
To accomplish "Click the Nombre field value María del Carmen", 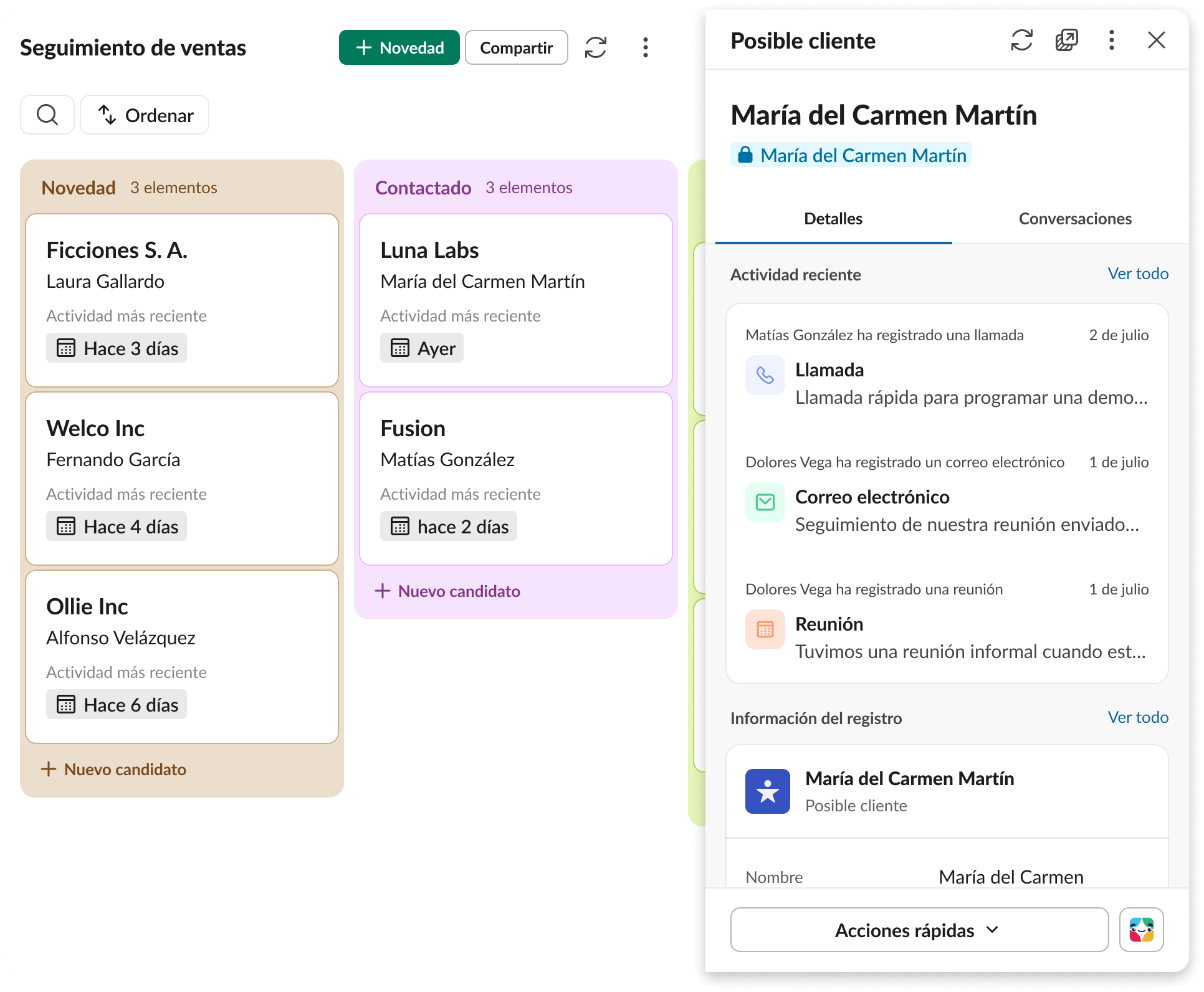I will point(1011,877).
